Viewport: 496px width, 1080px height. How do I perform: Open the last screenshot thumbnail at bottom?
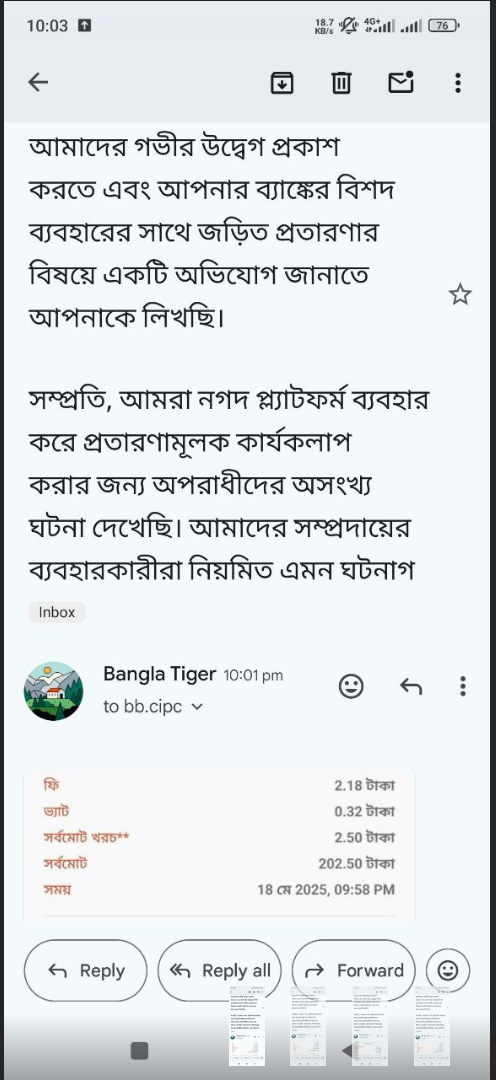[432, 1026]
